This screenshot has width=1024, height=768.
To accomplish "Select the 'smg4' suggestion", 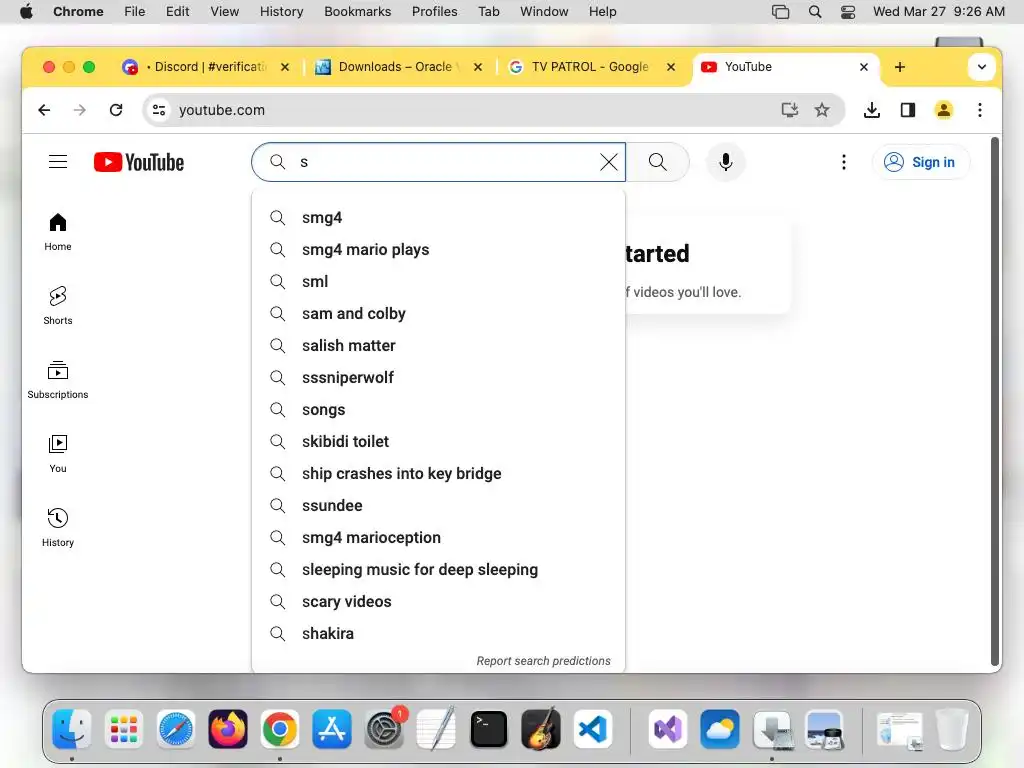I will point(438,217).
